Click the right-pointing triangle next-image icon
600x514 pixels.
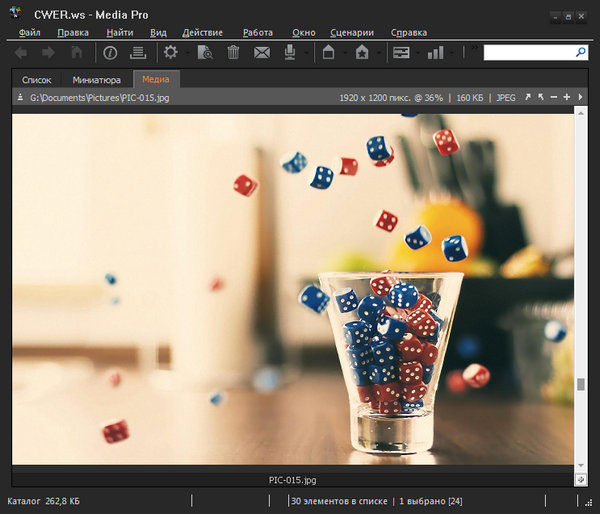[580, 97]
